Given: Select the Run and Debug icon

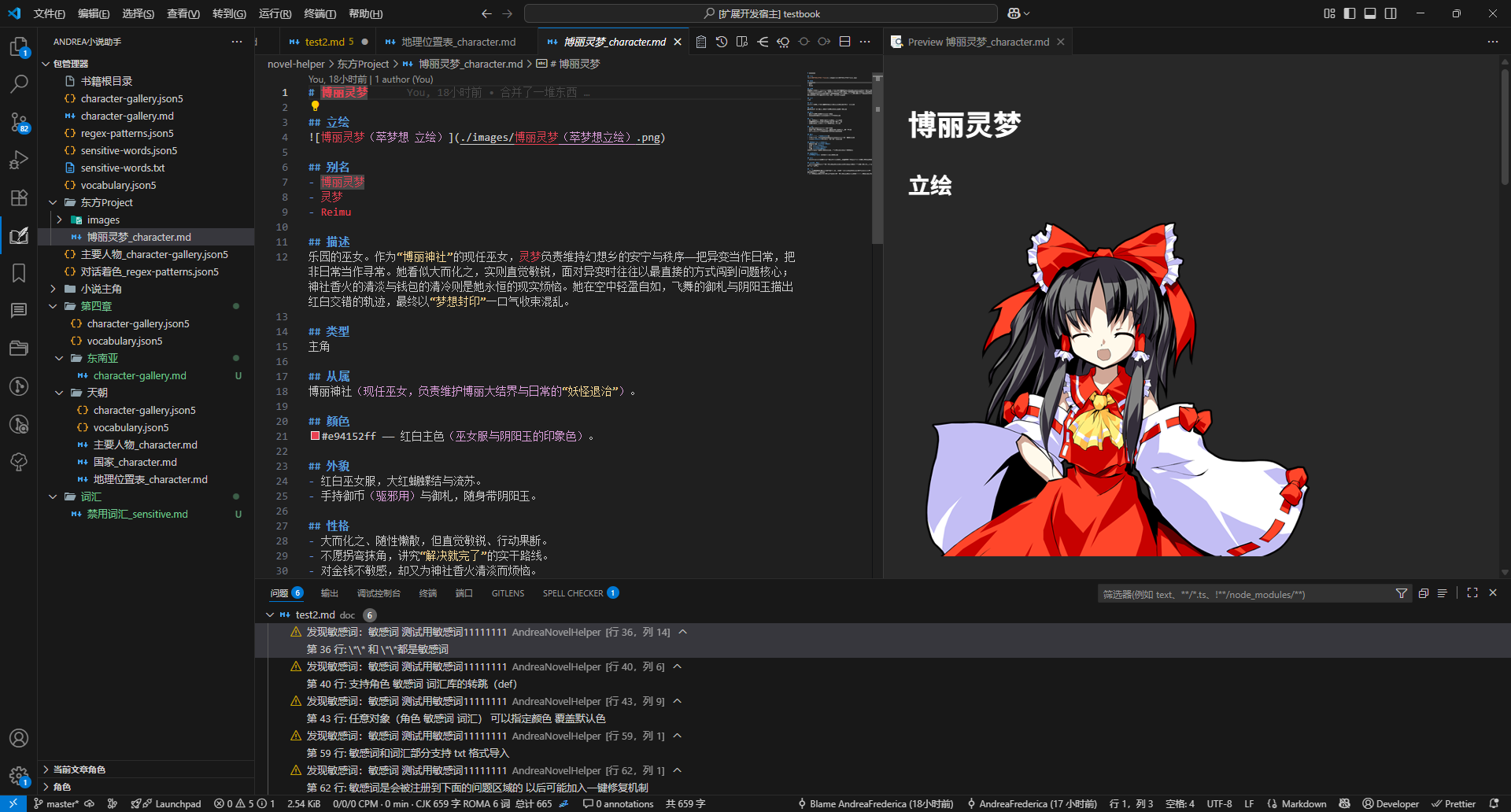Looking at the screenshot, I should 19,160.
